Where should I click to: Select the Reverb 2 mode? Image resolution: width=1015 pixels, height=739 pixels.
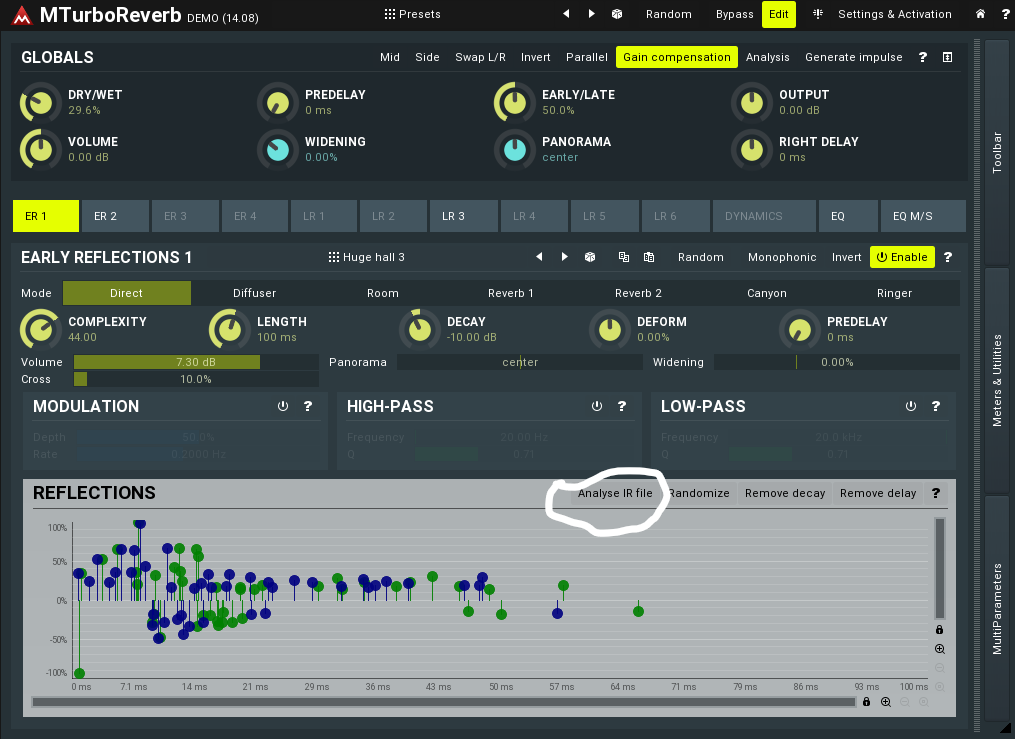tap(638, 293)
